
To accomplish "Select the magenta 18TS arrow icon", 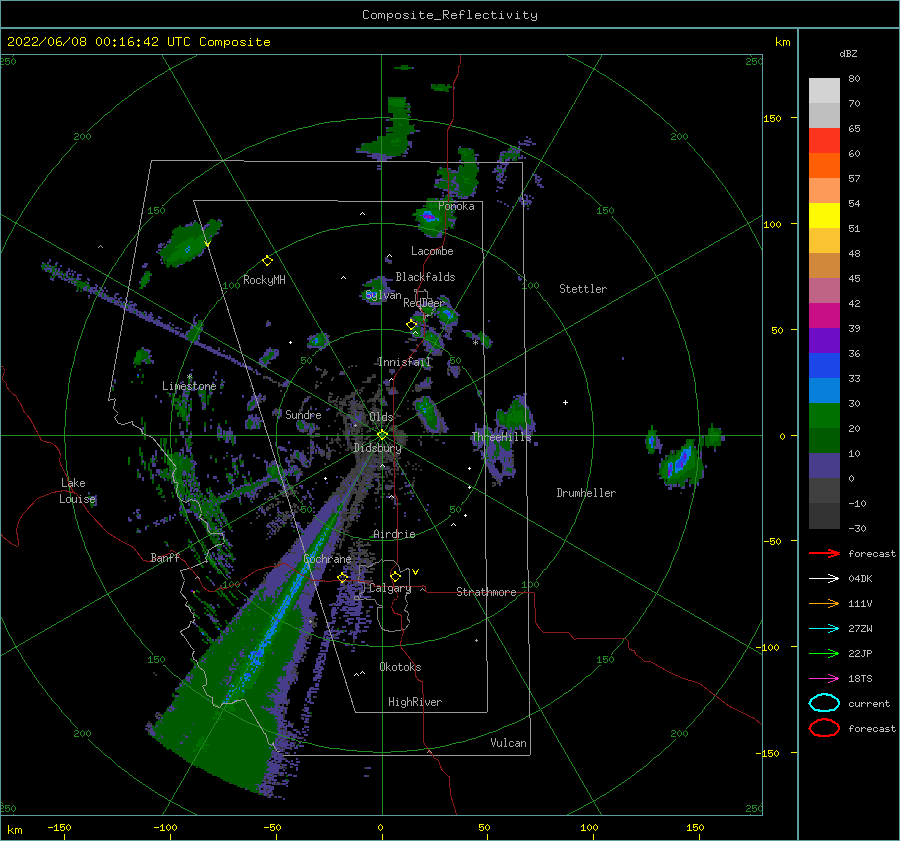I will click(x=824, y=679).
